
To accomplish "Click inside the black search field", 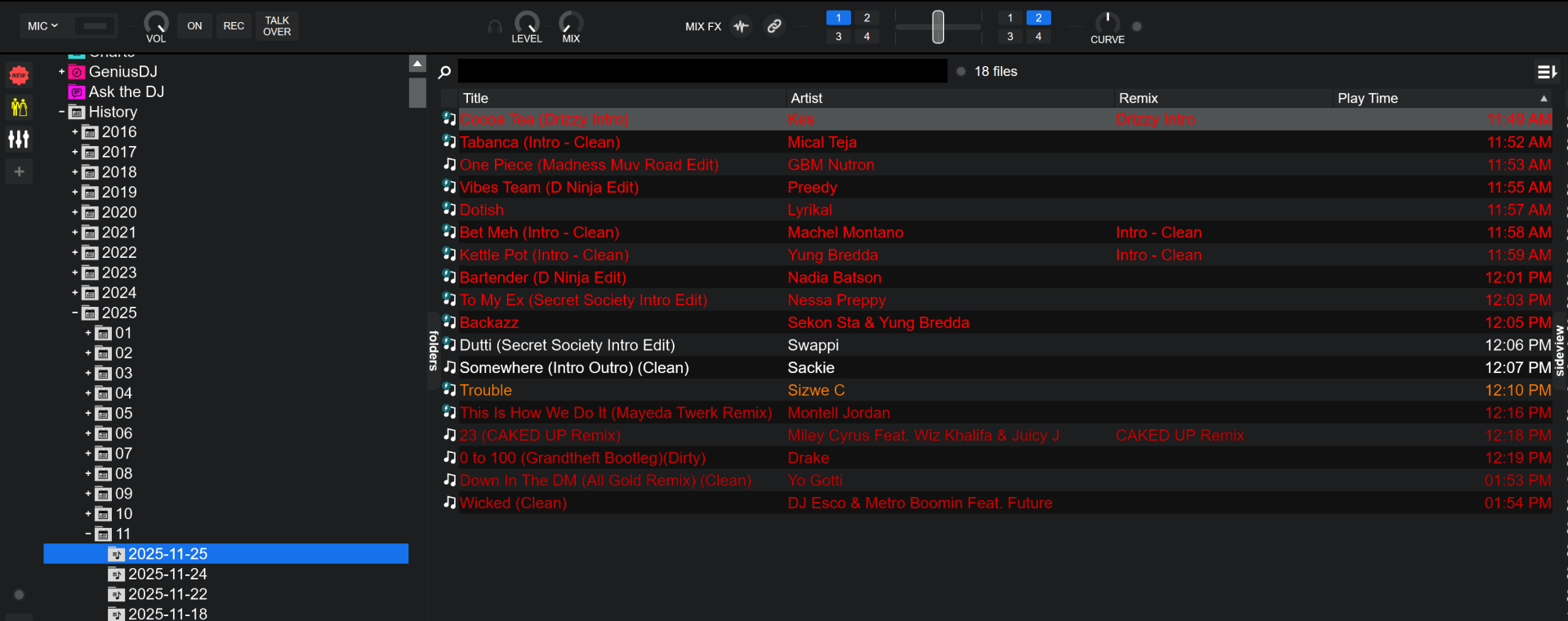I will tap(702, 72).
